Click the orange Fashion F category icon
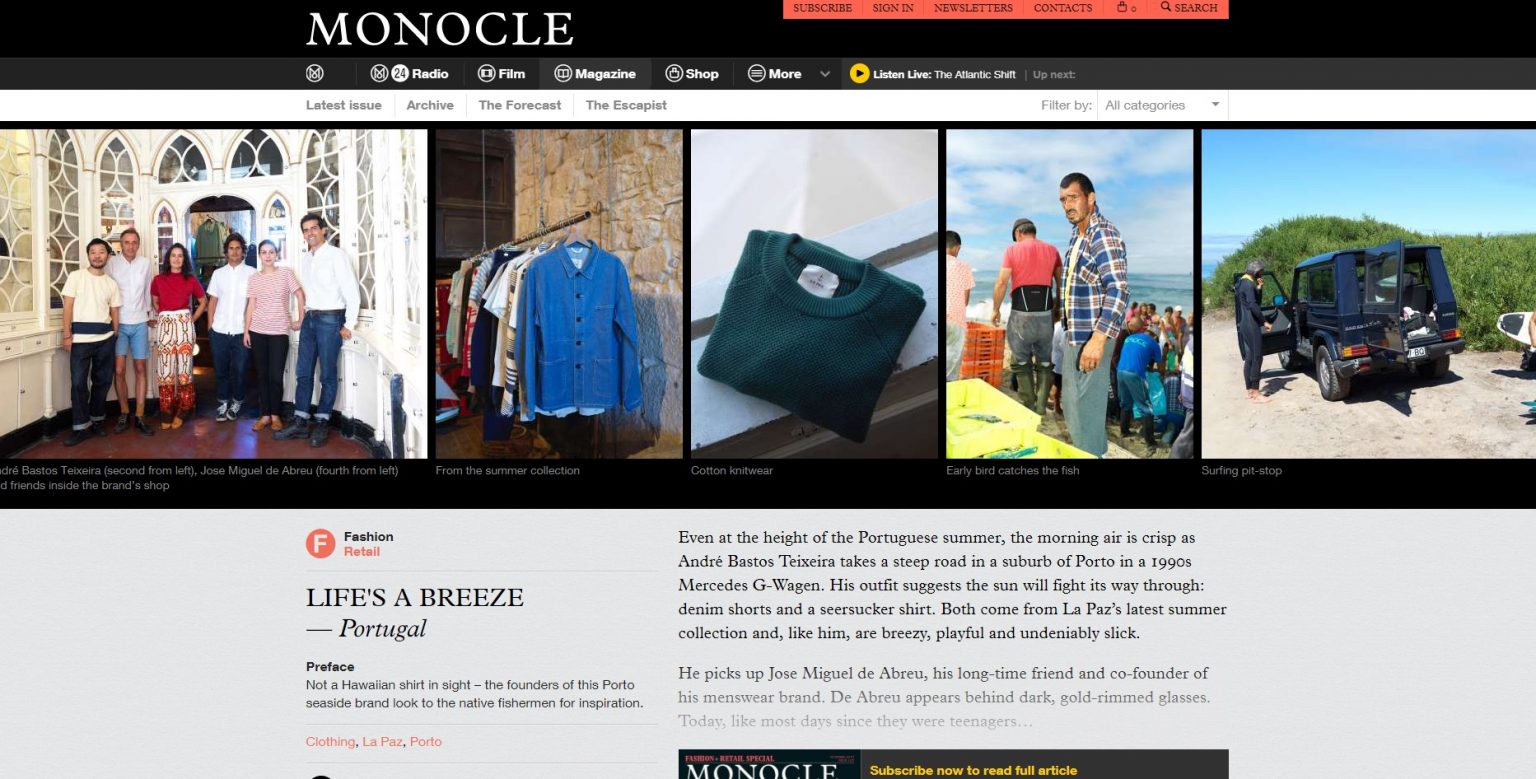Screen dimensions: 1536x779 coord(320,544)
